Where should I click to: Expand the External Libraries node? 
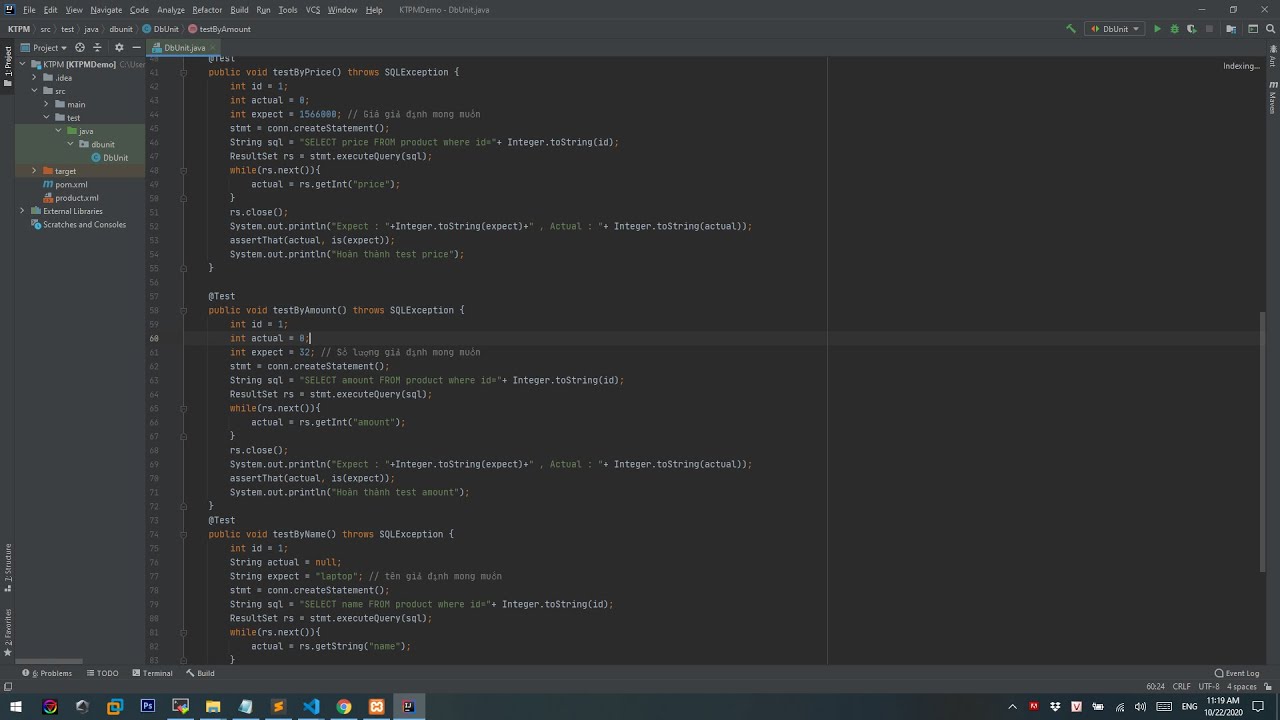pos(22,211)
